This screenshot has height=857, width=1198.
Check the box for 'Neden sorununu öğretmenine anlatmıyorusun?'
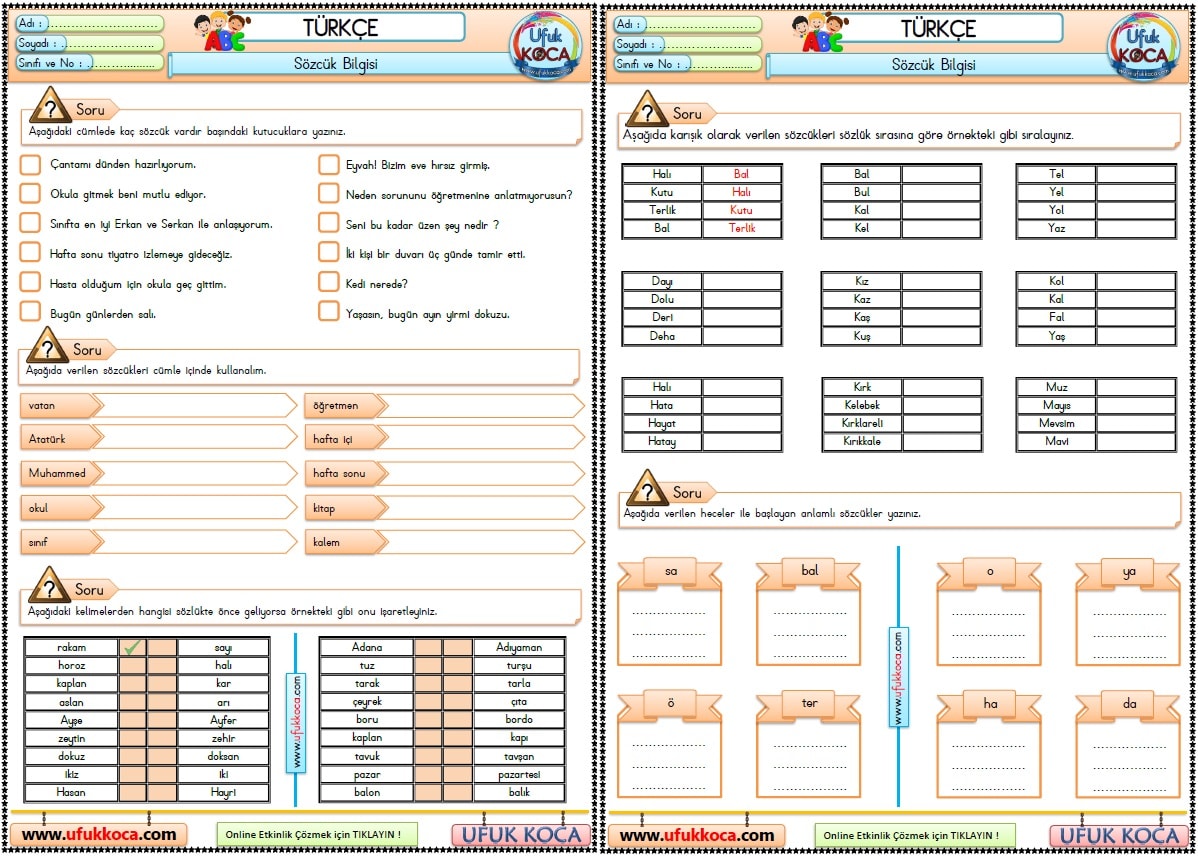pyautogui.click(x=329, y=193)
